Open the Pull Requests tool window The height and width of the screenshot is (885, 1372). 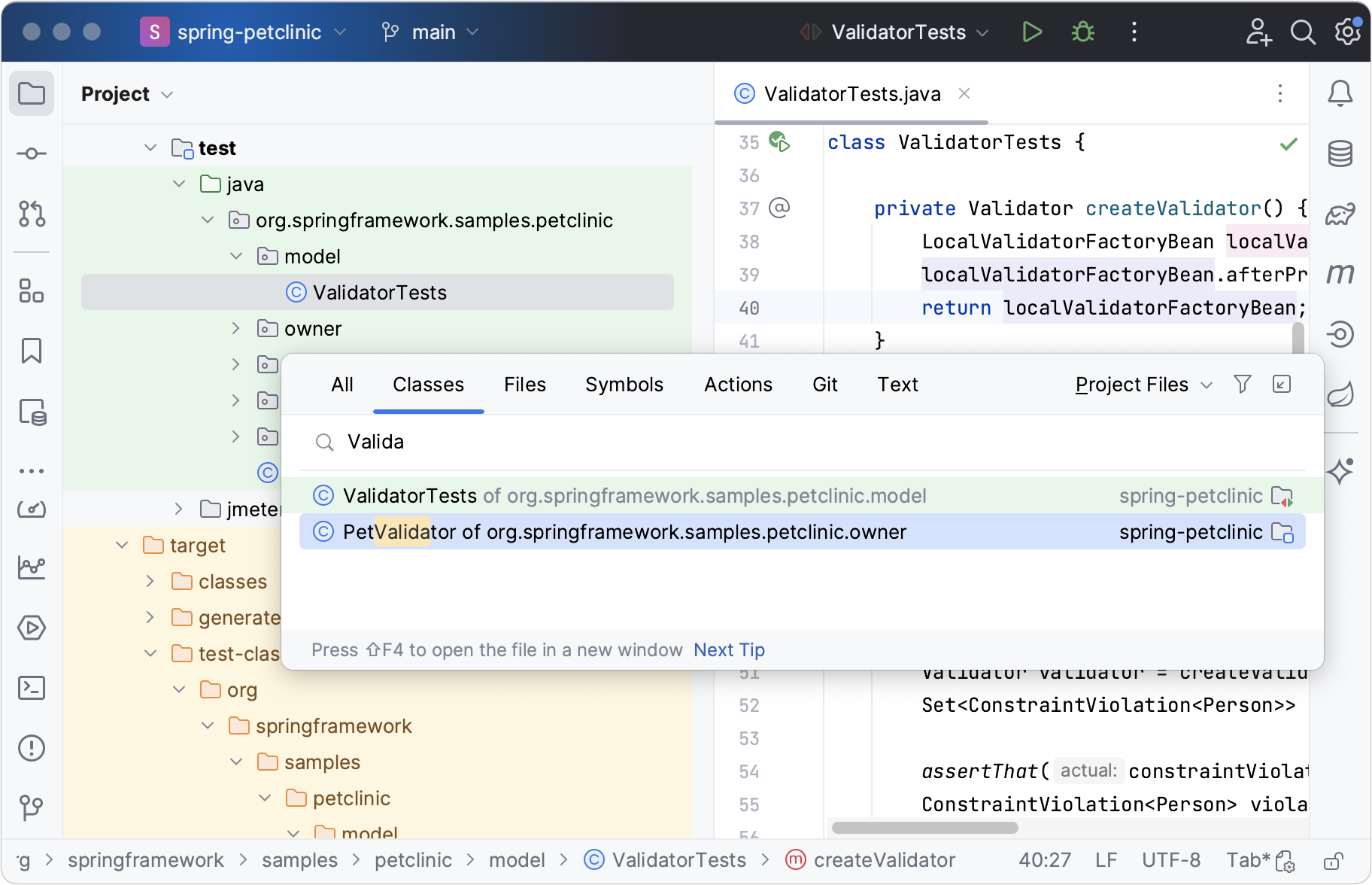32,214
